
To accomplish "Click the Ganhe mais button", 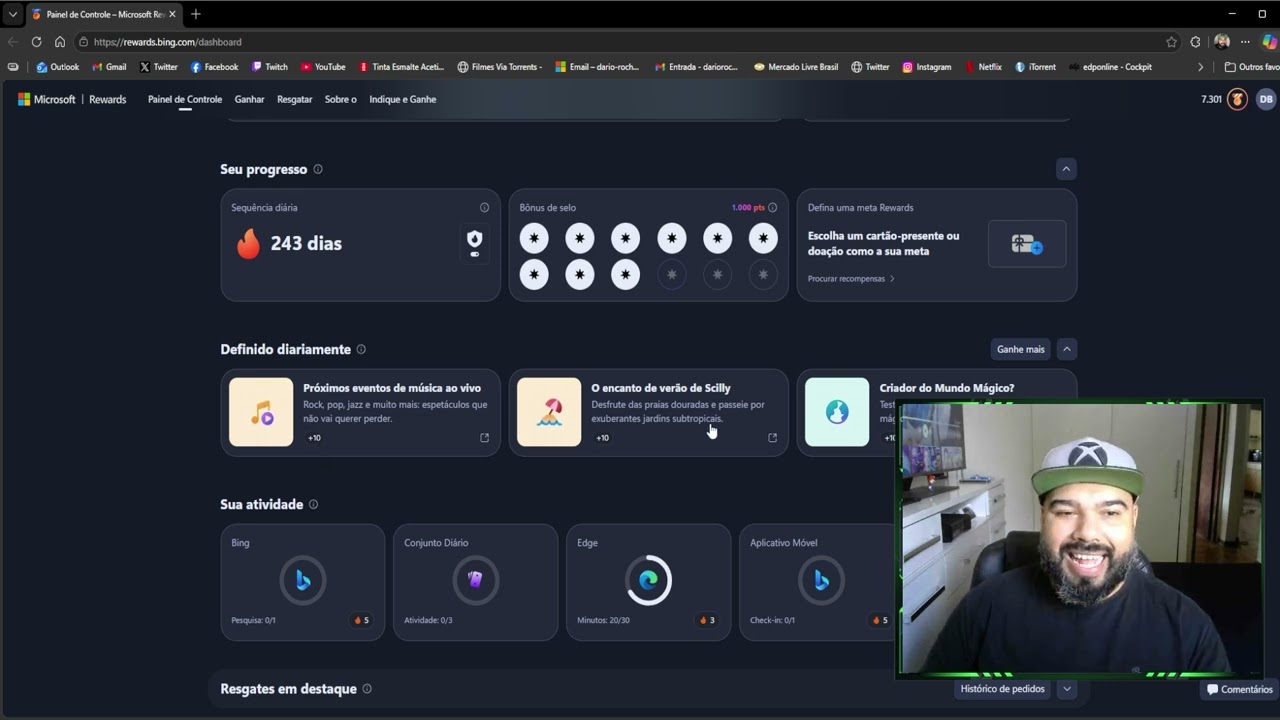I will pos(1020,349).
